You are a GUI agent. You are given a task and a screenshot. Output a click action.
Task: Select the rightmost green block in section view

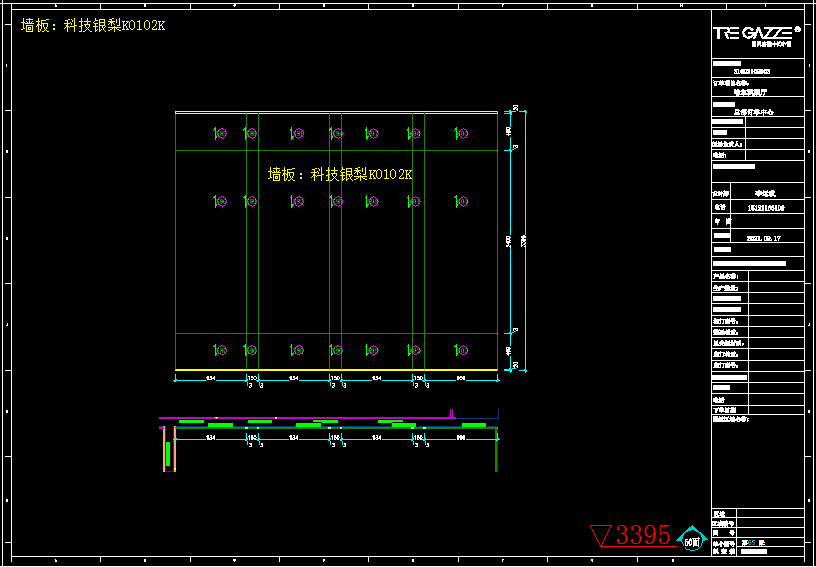(472, 426)
